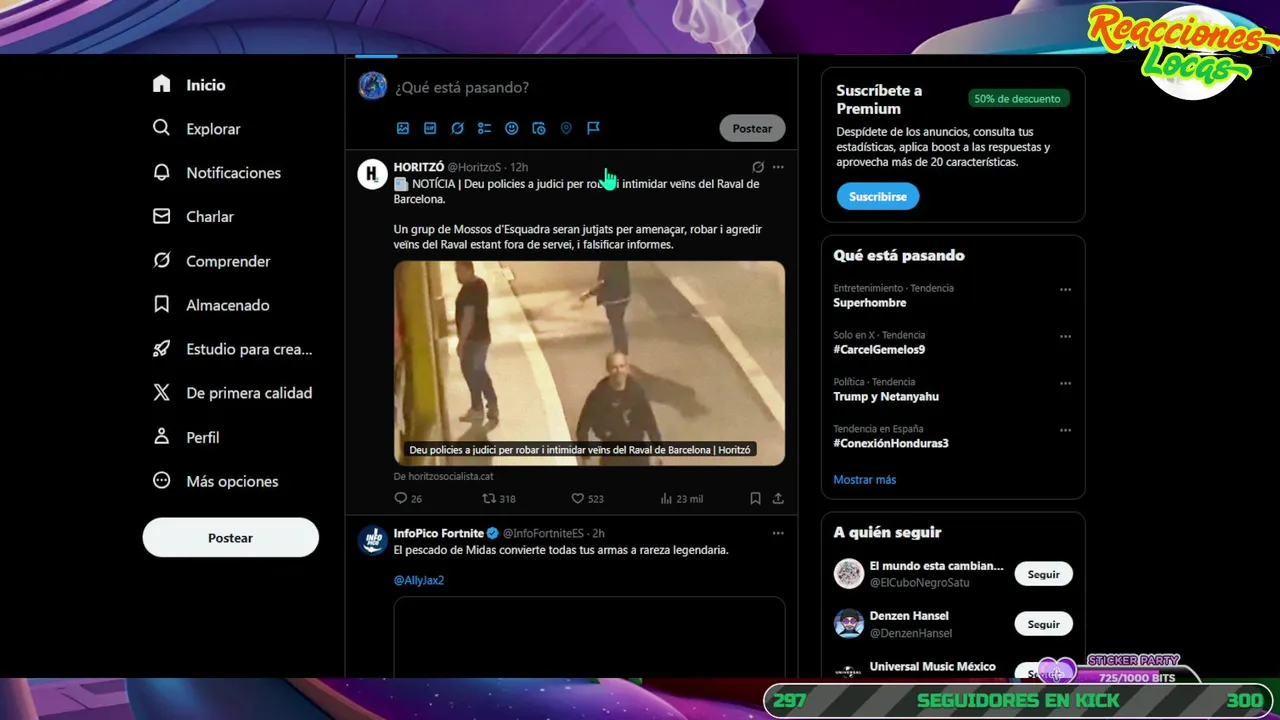Click the Grok icon in composer toolbar
The width and height of the screenshot is (1280, 720).
[x=457, y=128]
